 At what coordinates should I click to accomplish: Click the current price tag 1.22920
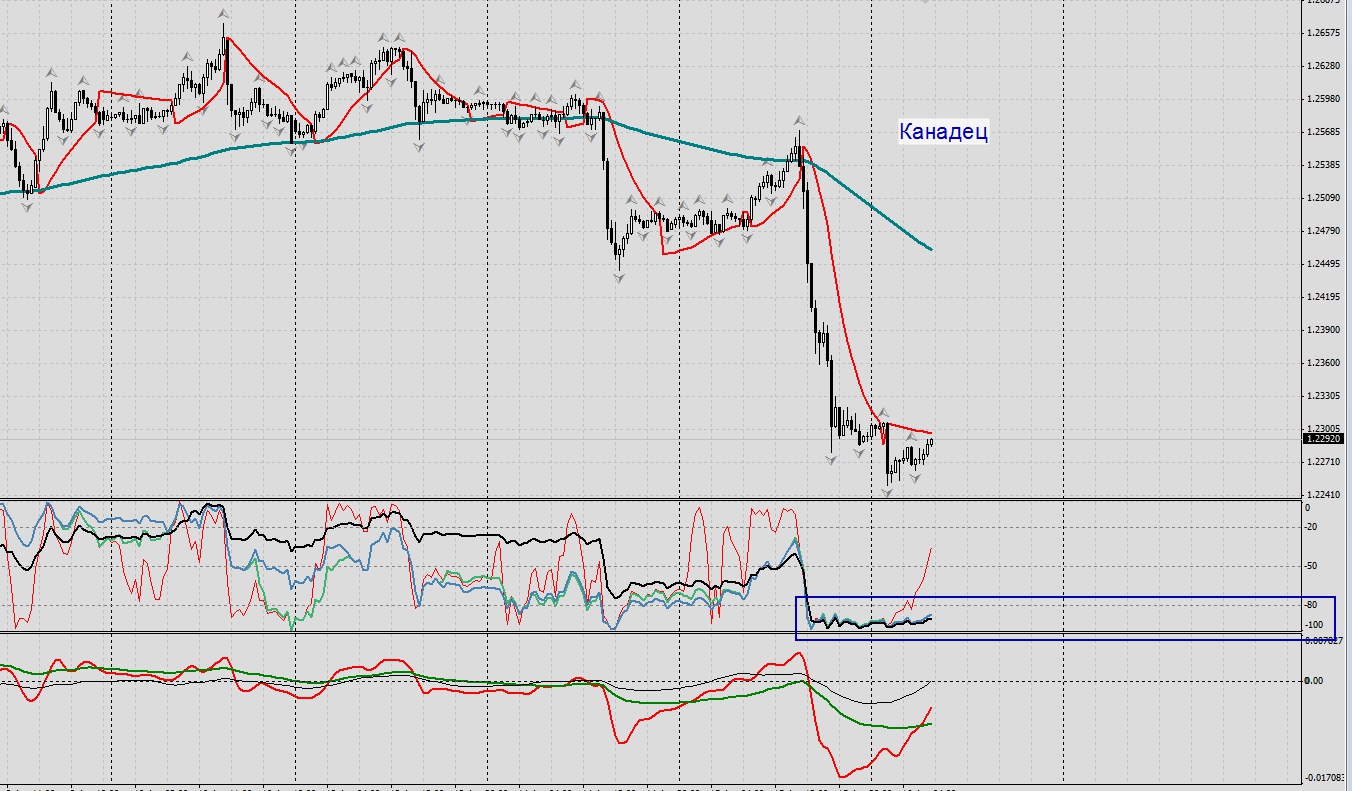pos(1325,438)
